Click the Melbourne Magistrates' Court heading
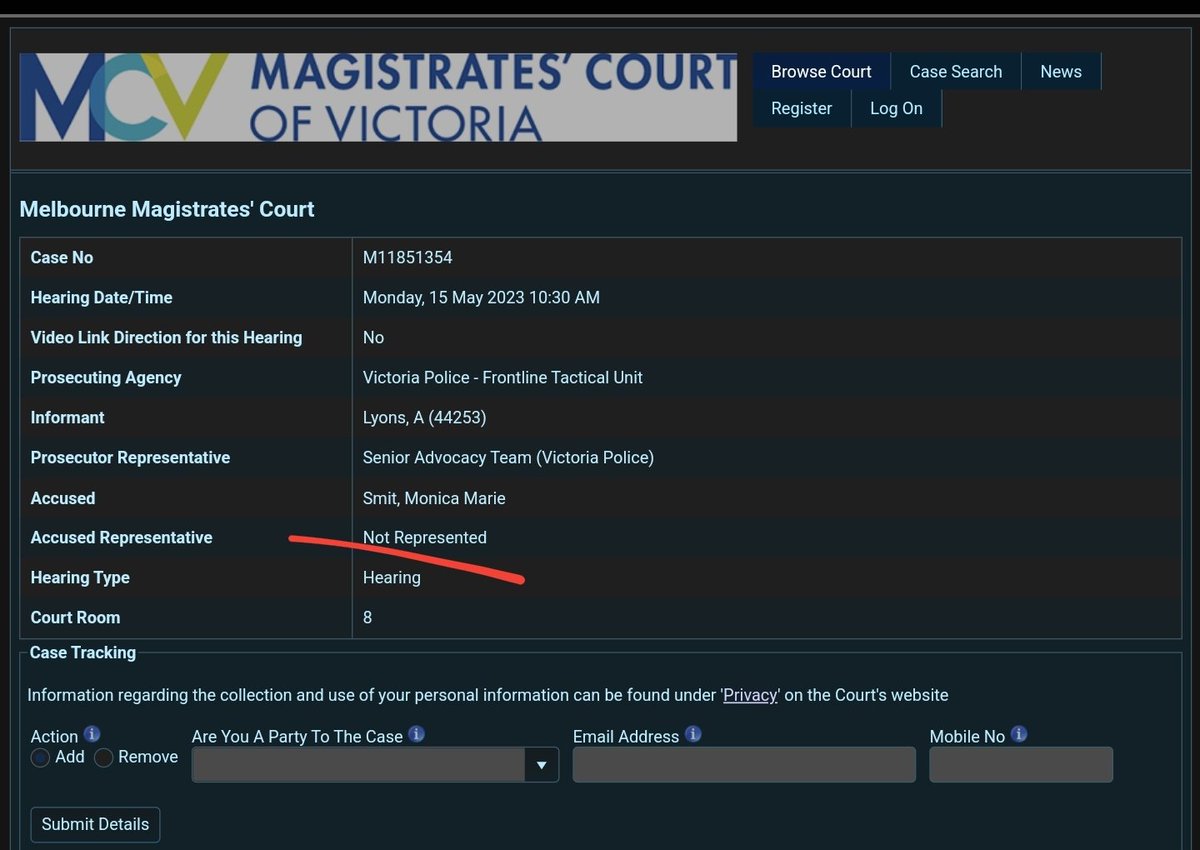Viewport: 1200px width, 850px height. tap(167, 209)
